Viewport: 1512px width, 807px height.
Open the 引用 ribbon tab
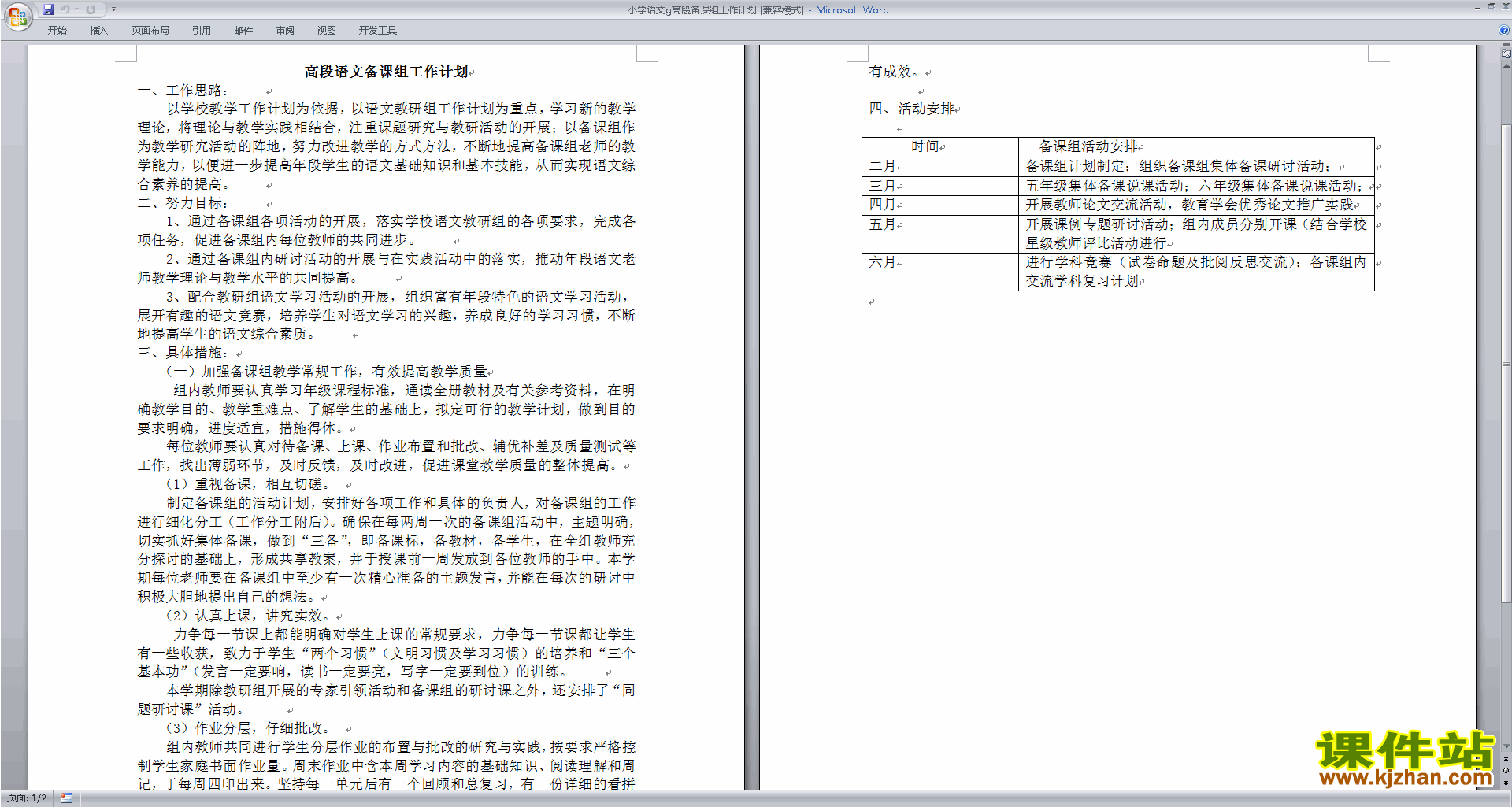pyautogui.click(x=202, y=31)
